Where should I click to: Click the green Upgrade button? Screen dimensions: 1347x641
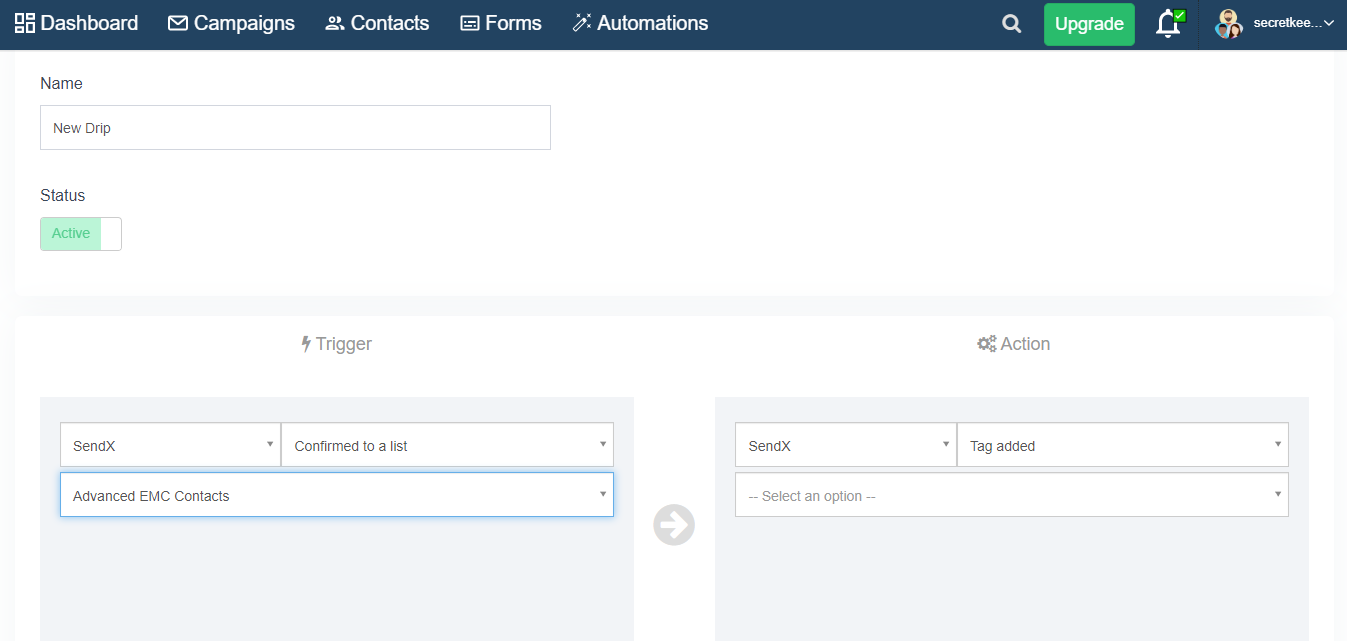1089,24
